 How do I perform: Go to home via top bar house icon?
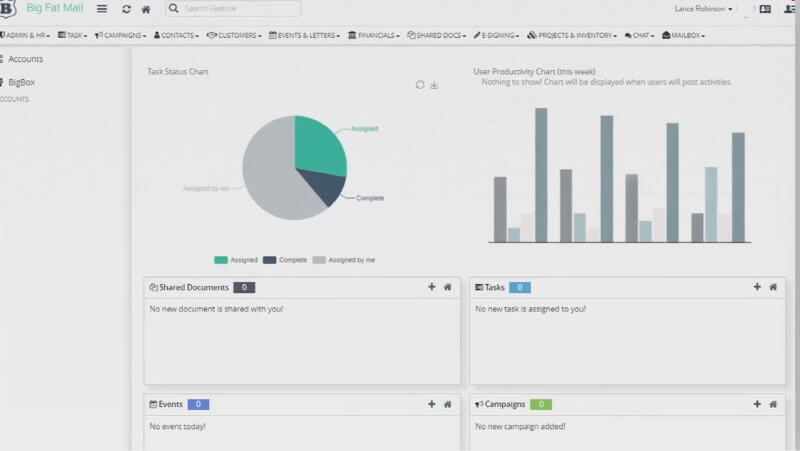[x=146, y=9]
